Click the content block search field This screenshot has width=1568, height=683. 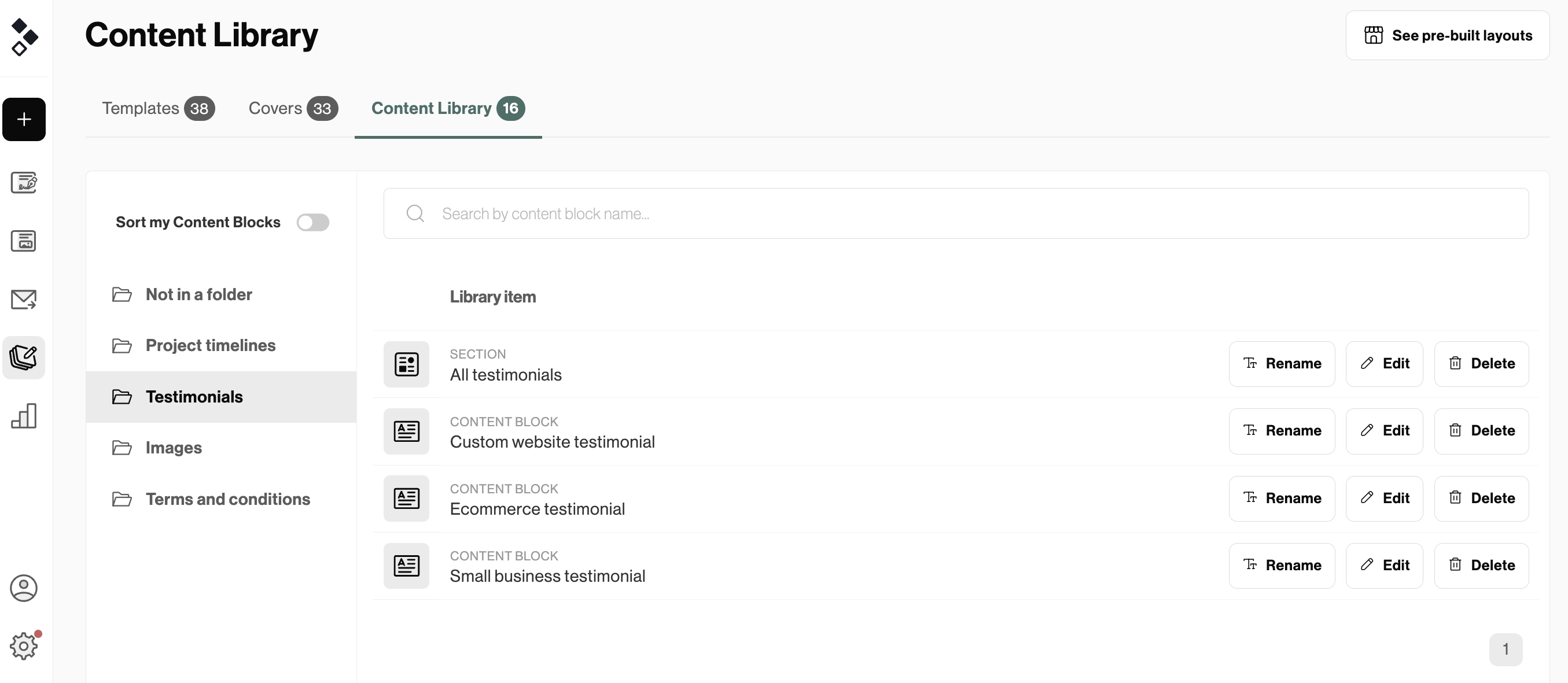coord(956,213)
